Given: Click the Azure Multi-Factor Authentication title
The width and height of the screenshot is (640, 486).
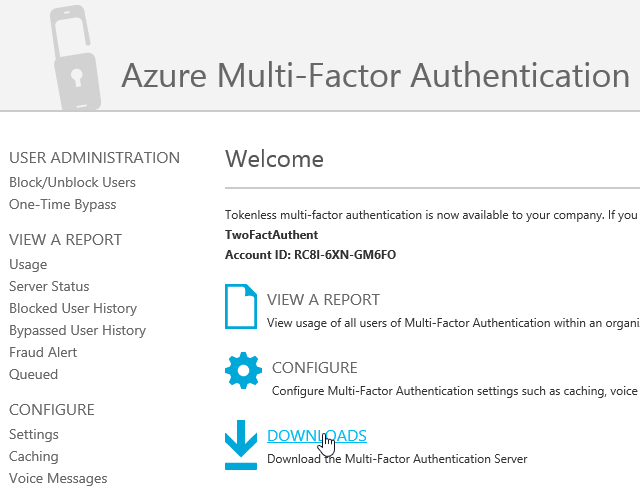Looking at the screenshot, I should point(375,75).
